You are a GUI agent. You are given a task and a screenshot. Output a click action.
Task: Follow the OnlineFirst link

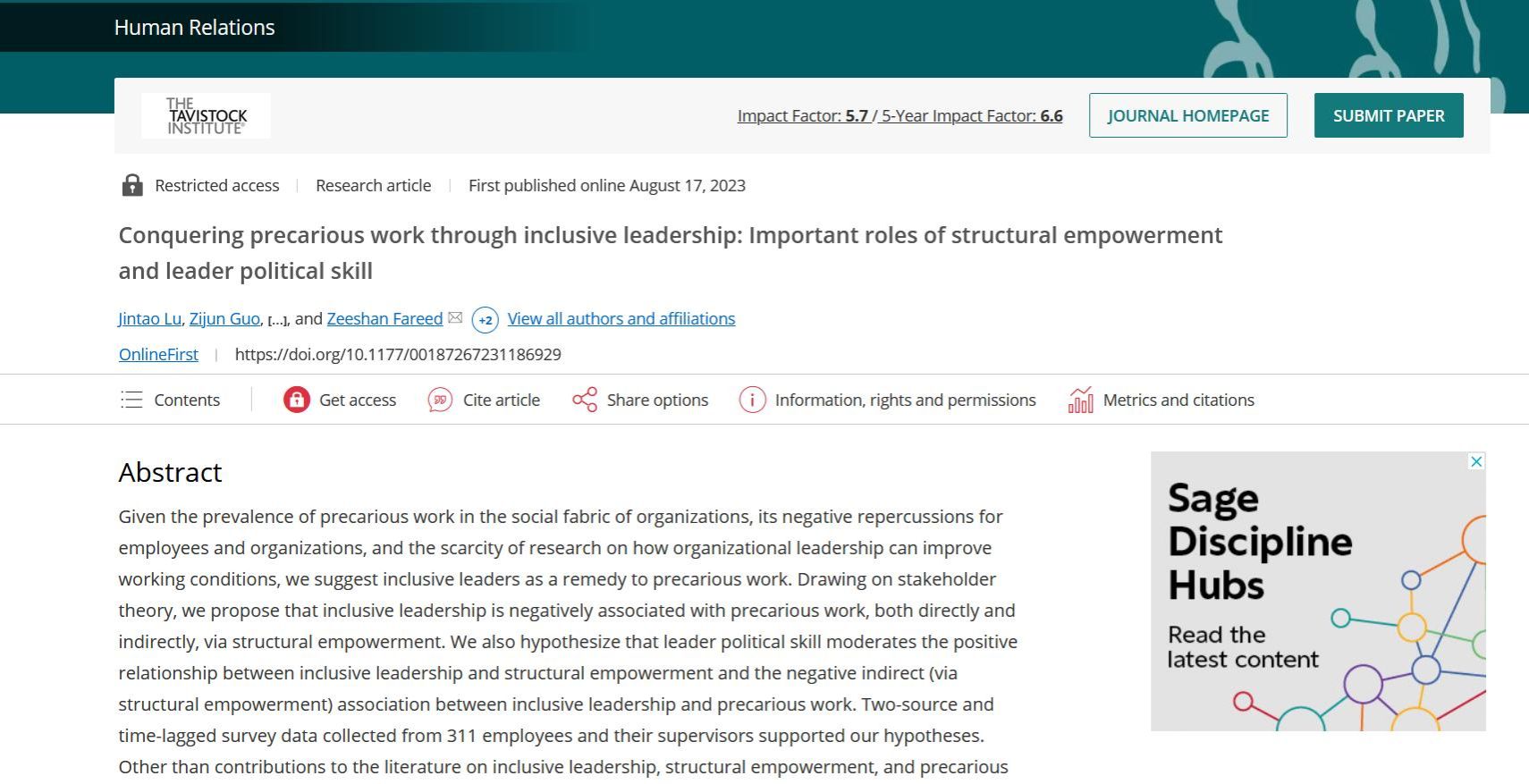click(x=158, y=354)
